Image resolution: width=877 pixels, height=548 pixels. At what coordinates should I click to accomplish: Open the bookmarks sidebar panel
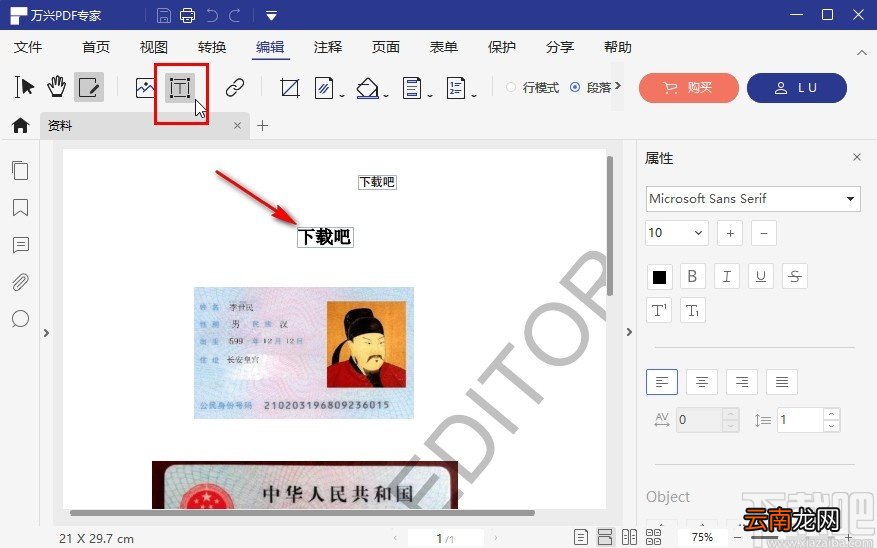point(21,207)
